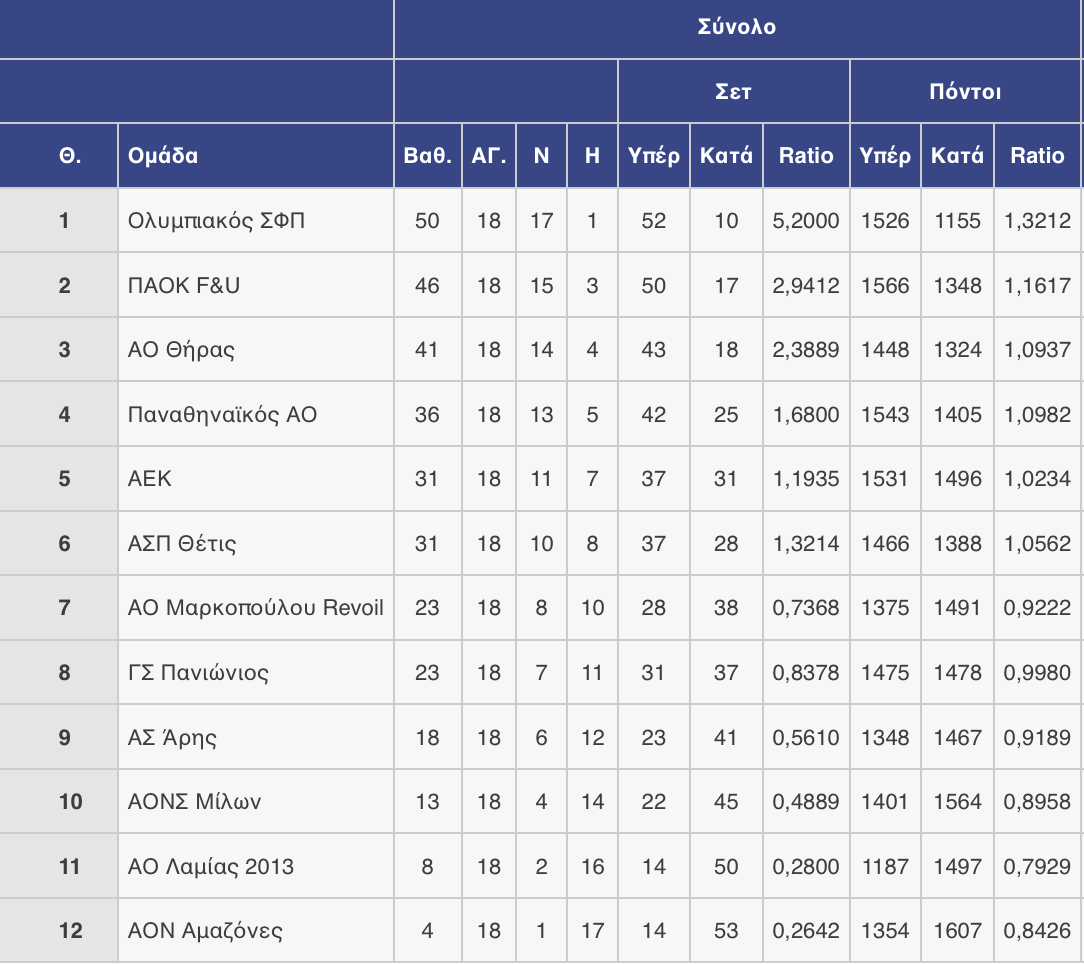Click points ratio 1,0982
Screen dimensions: 1084x964
(x=1037, y=414)
